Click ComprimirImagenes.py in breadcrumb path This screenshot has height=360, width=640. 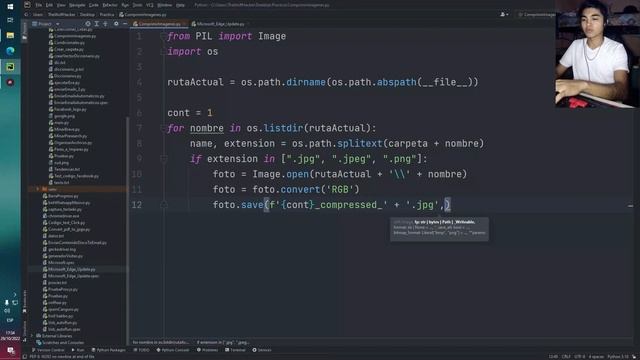[143, 15]
